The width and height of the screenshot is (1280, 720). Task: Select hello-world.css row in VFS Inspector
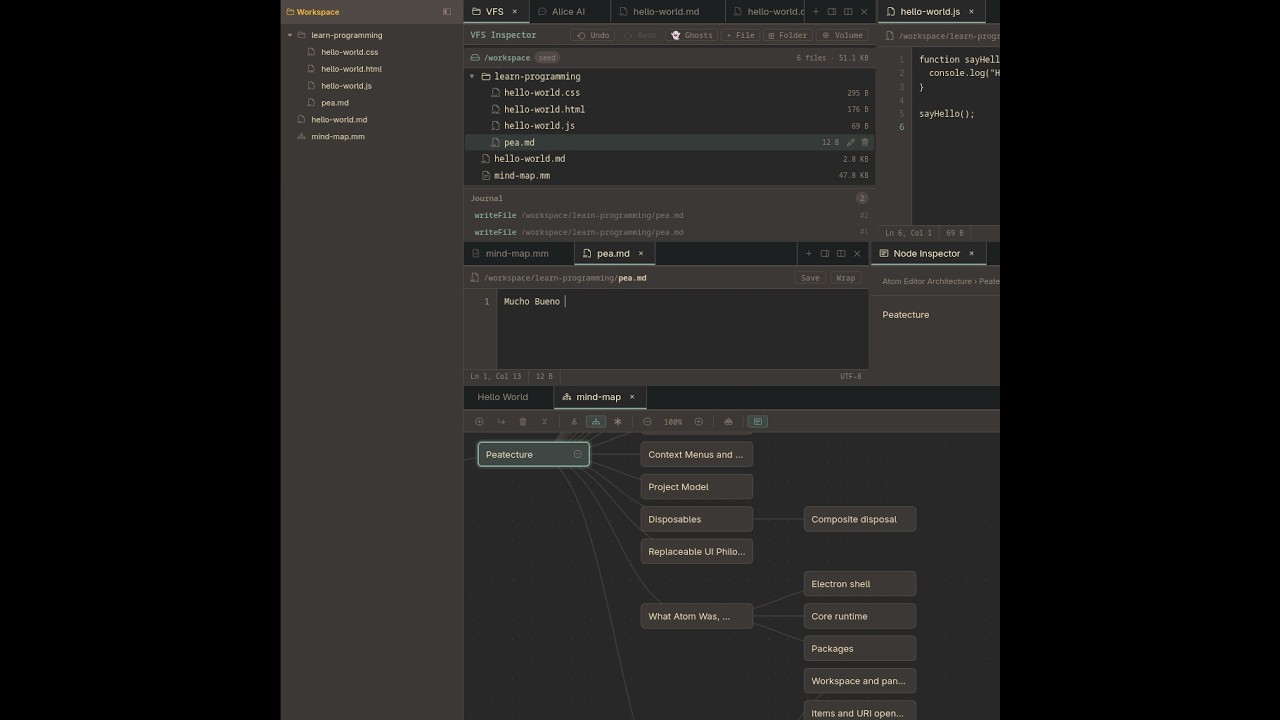pyautogui.click(x=670, y=93)
